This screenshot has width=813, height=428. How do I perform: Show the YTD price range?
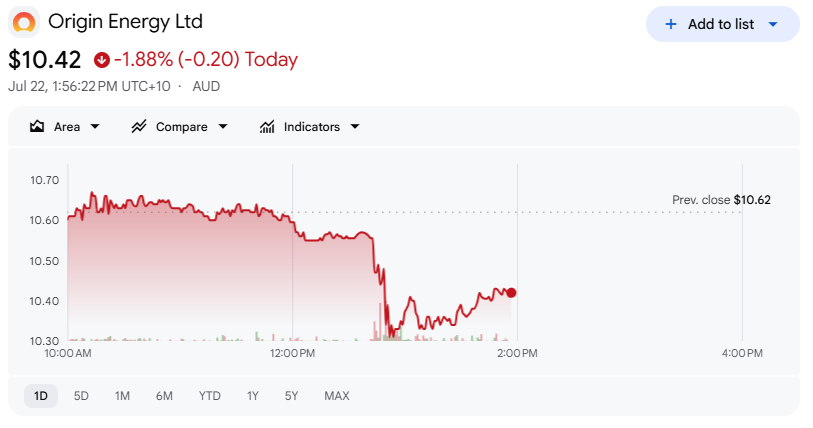[x=209, y=396]
